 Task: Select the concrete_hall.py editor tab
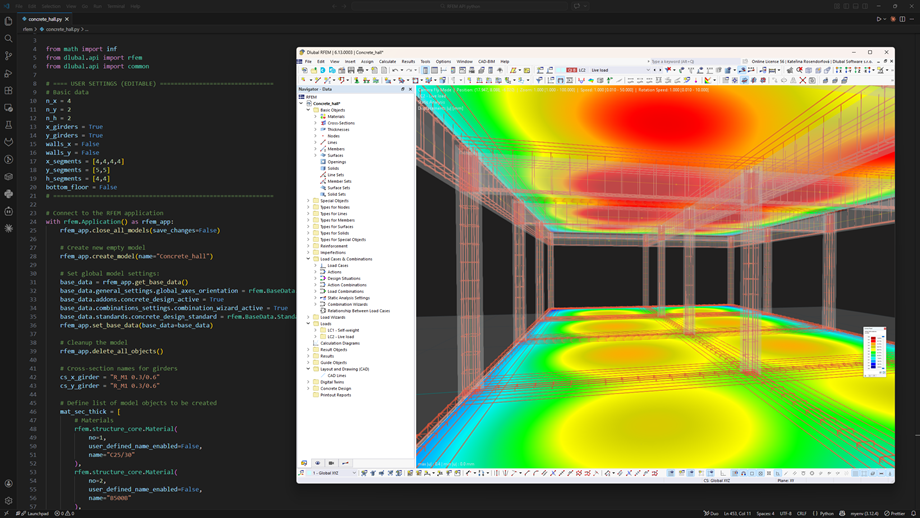(x=45, y=19)
